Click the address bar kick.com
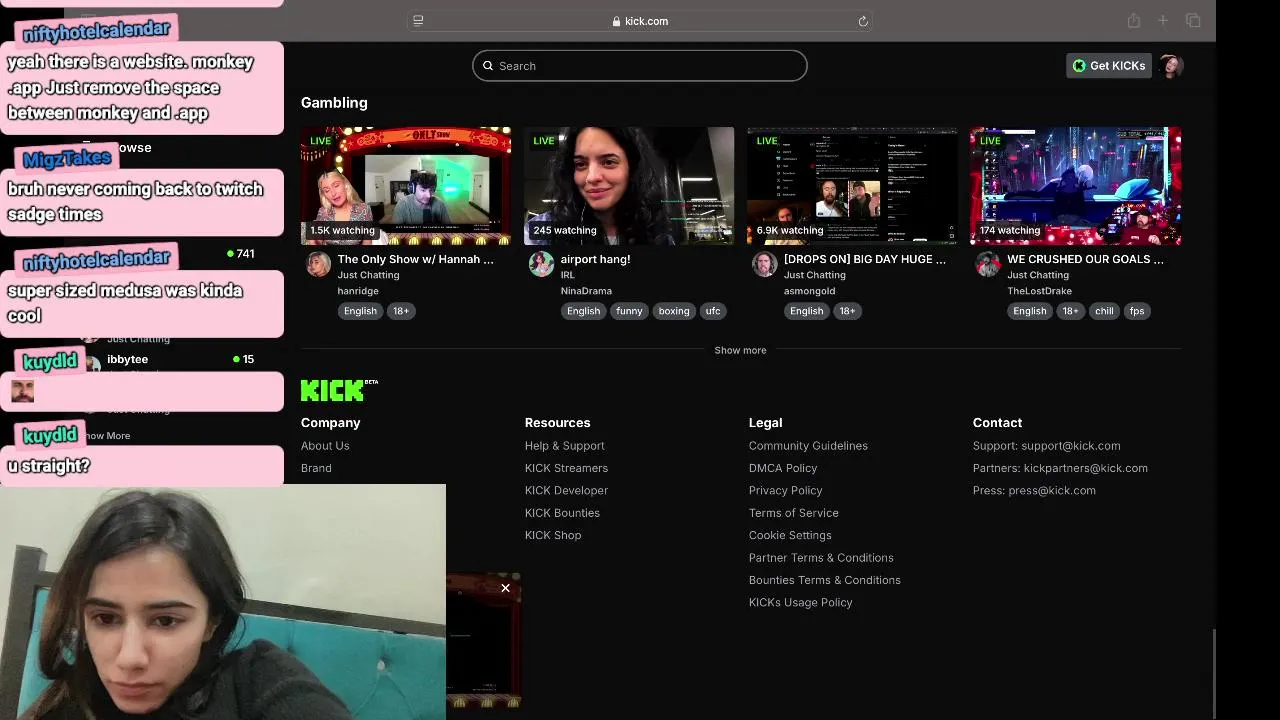Image resolution: width=1280 pixels, height=720 pixels. coord(640,21)
